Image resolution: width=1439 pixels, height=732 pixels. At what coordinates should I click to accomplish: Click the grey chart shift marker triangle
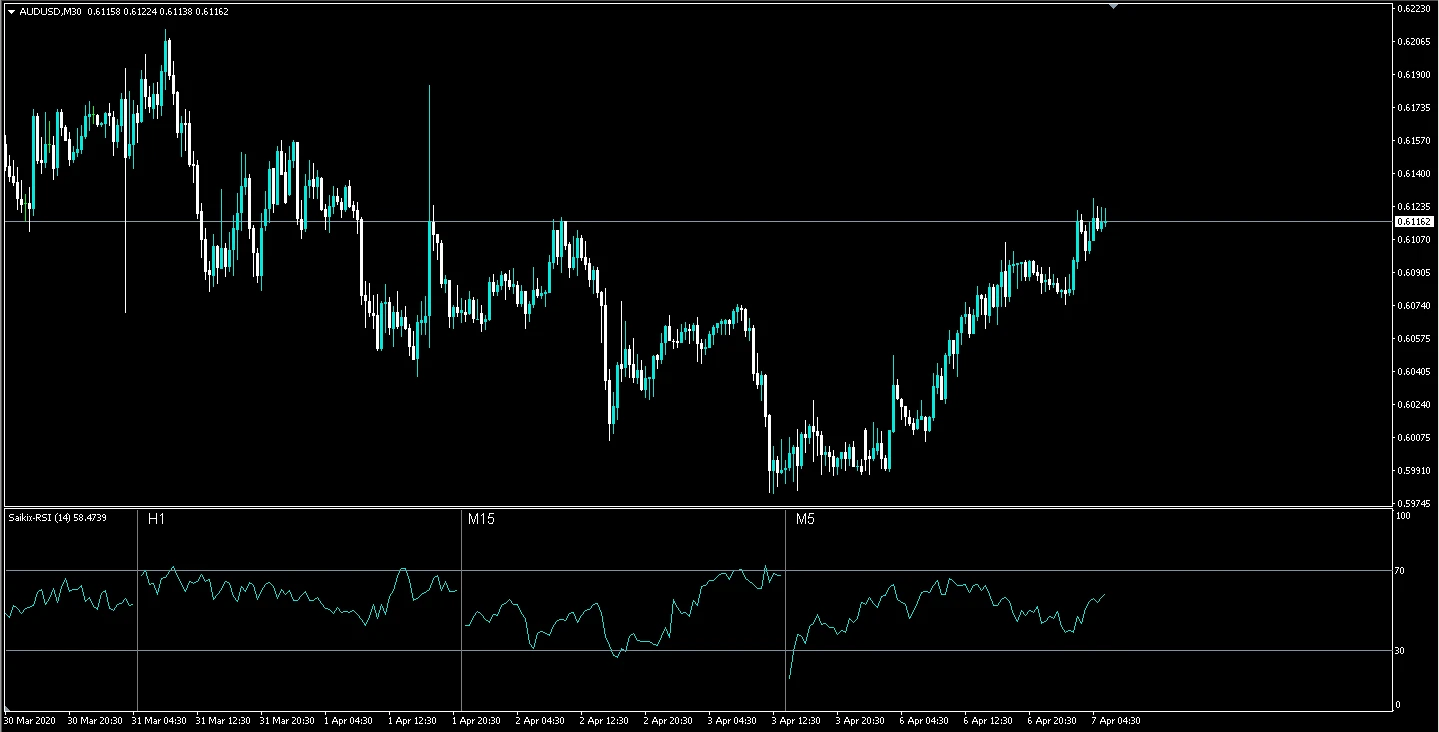click(1113, 6)
